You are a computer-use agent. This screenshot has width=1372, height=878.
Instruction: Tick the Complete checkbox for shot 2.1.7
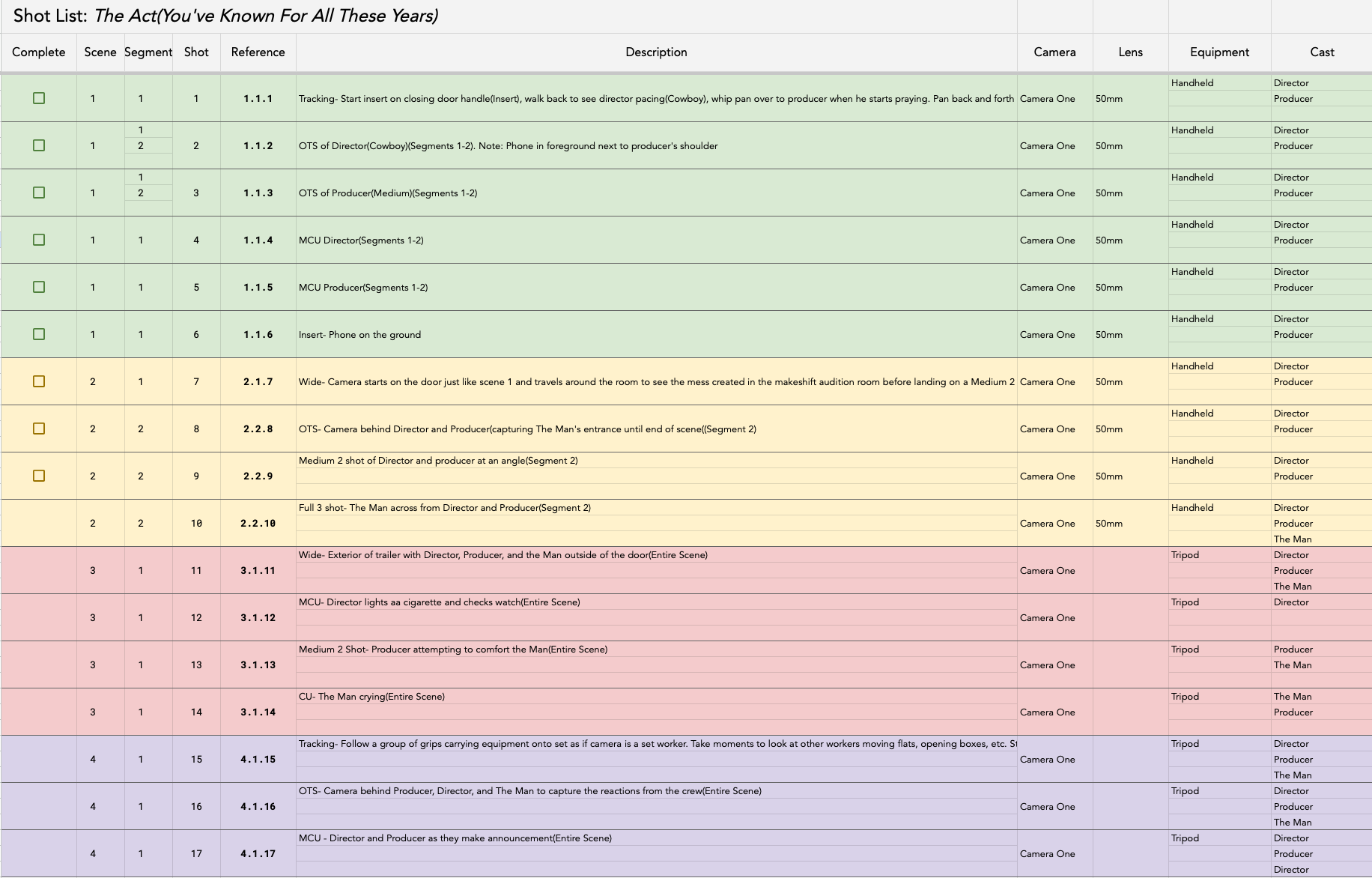click(39, 381)
